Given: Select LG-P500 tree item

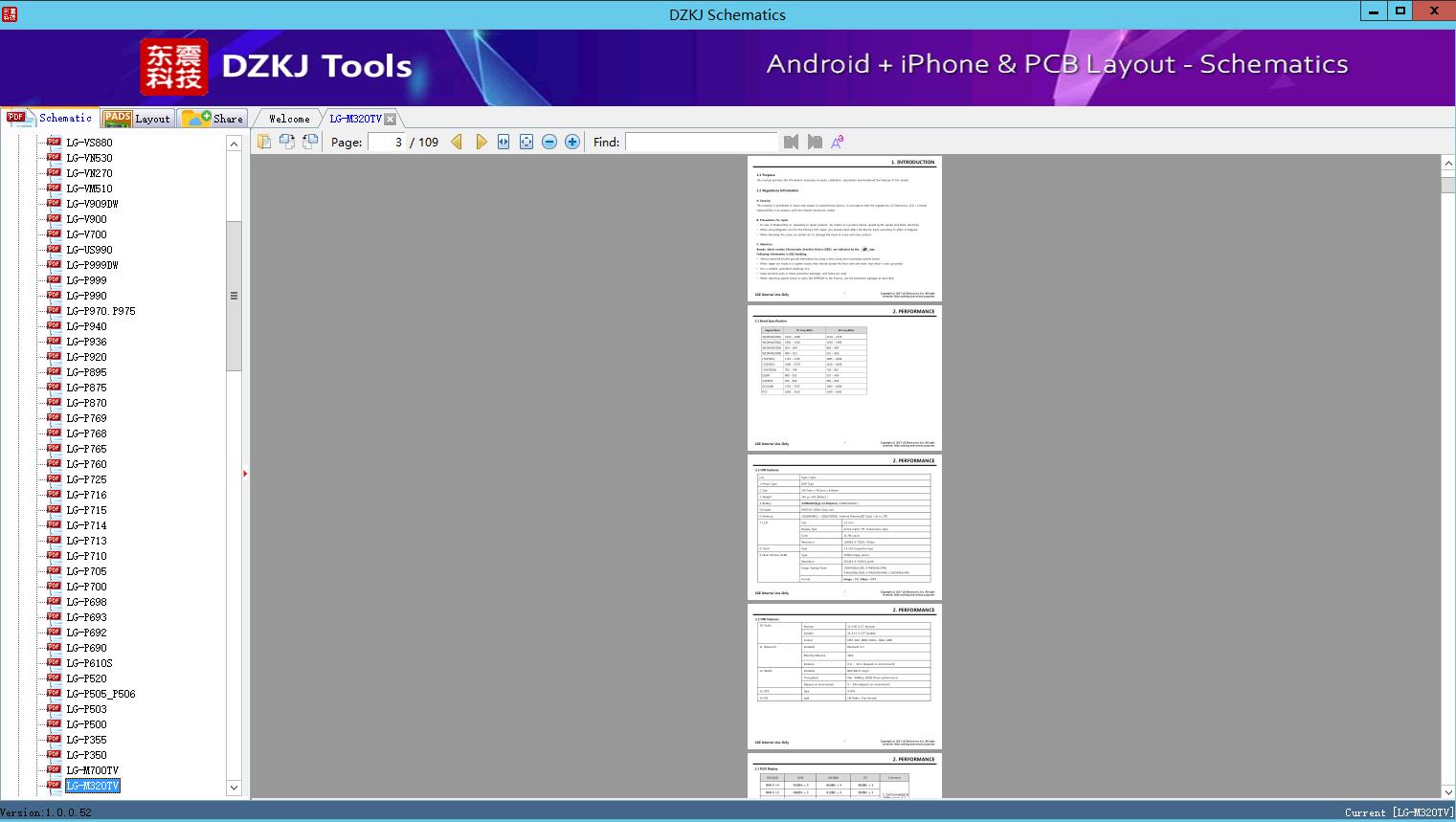Looking at the screenshot, I should click(86, 724).
